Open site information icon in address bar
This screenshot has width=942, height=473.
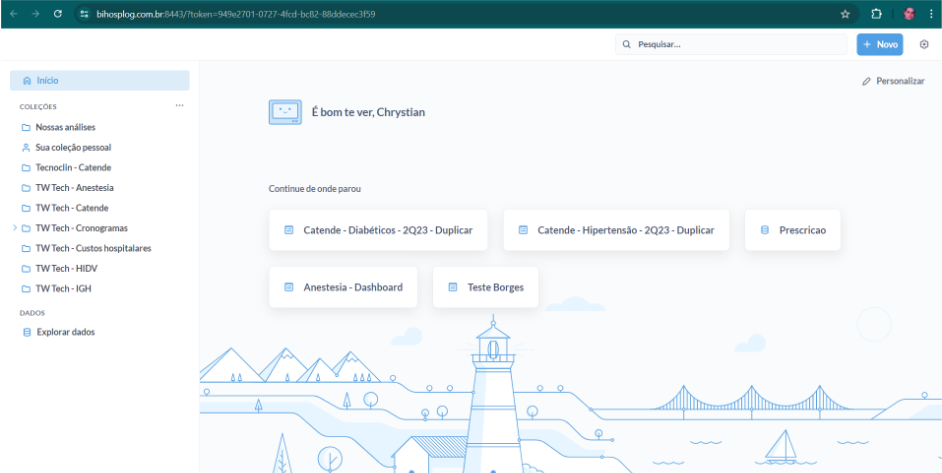pyautogui.click(x=85, y=14)
